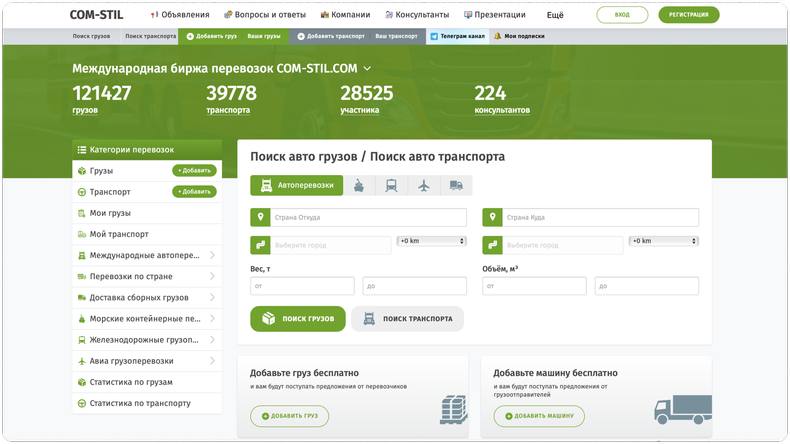Click location pin icon beside Страна Куда
790x444 pixels.
(x=492, y=218)
